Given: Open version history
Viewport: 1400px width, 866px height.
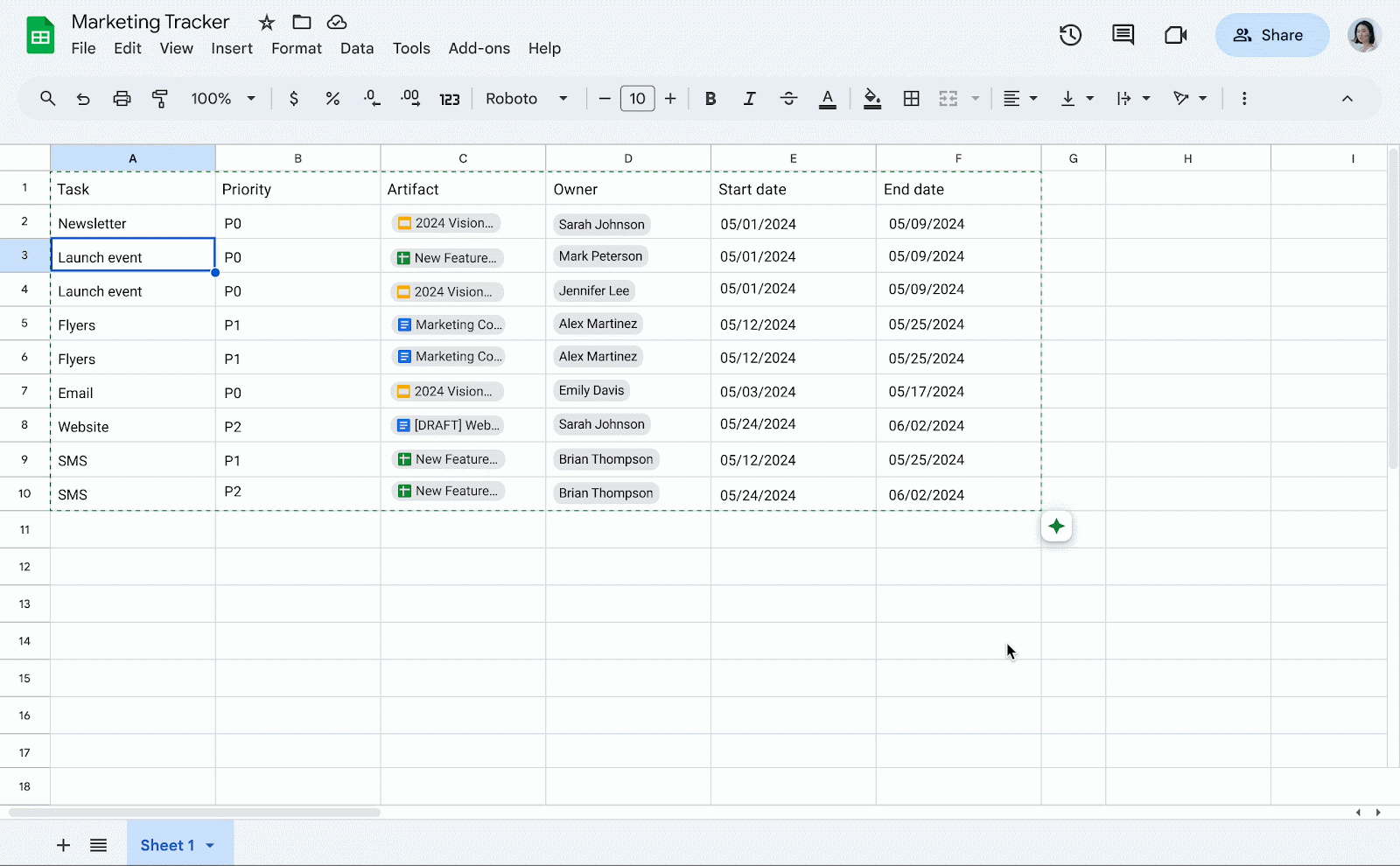Looking at the screenshot, I should pos(1070,35).
